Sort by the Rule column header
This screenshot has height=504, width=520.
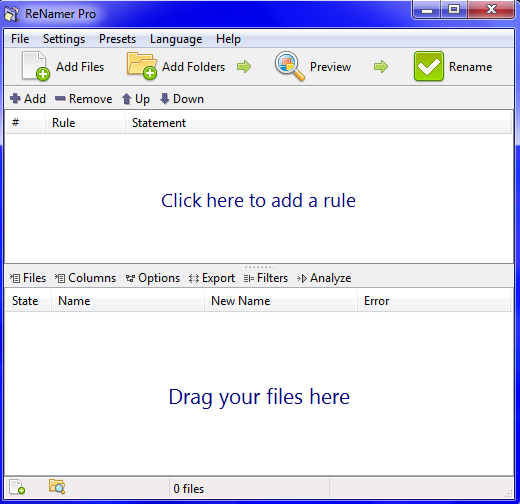pos(85,123)
